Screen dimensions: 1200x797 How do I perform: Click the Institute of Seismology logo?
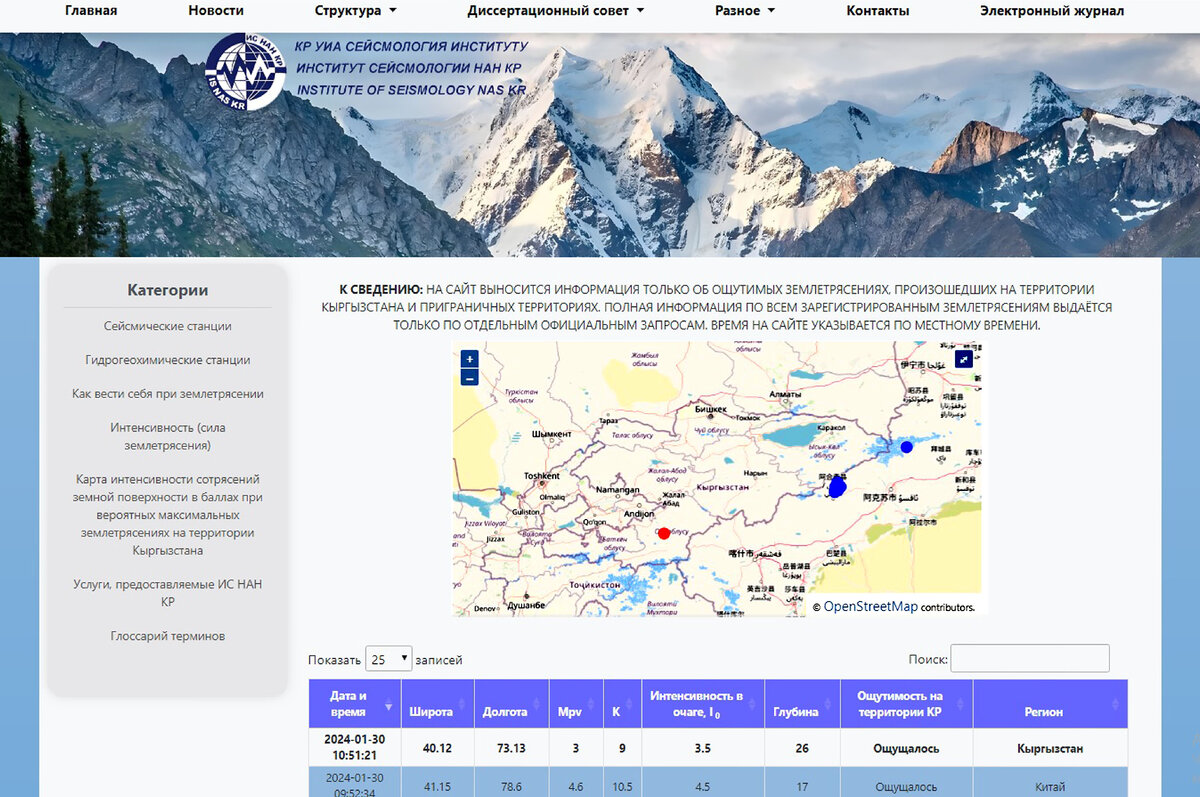(245, 71)
